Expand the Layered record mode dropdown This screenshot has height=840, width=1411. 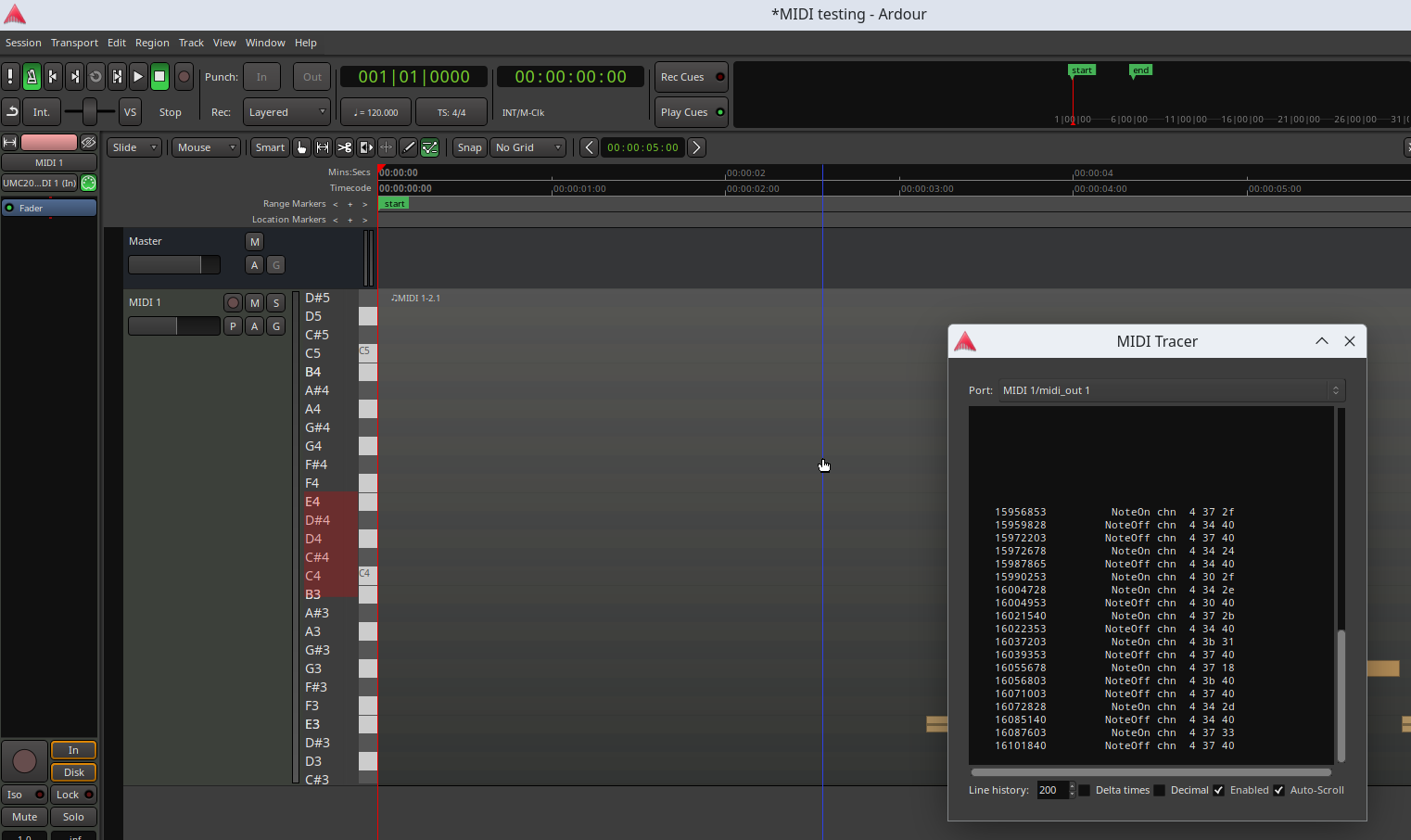pos(286,112)
